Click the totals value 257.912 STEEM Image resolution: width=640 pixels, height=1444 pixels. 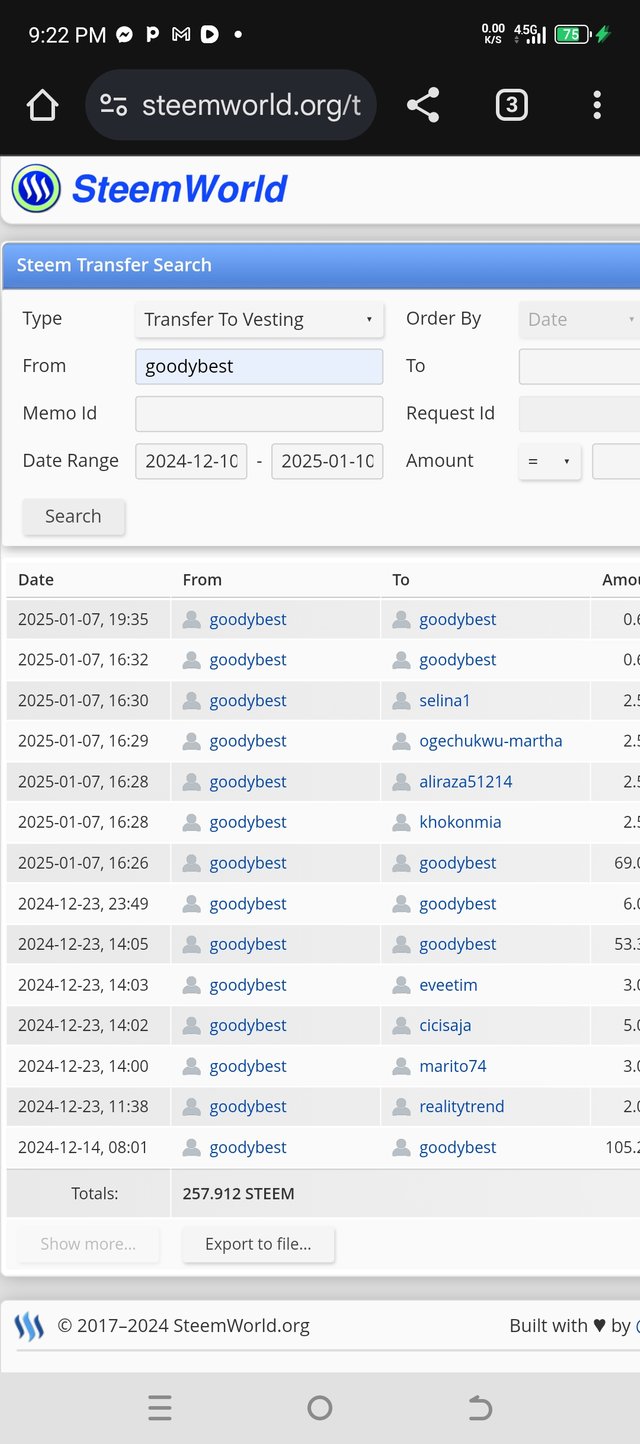[x=238, y=1194]
